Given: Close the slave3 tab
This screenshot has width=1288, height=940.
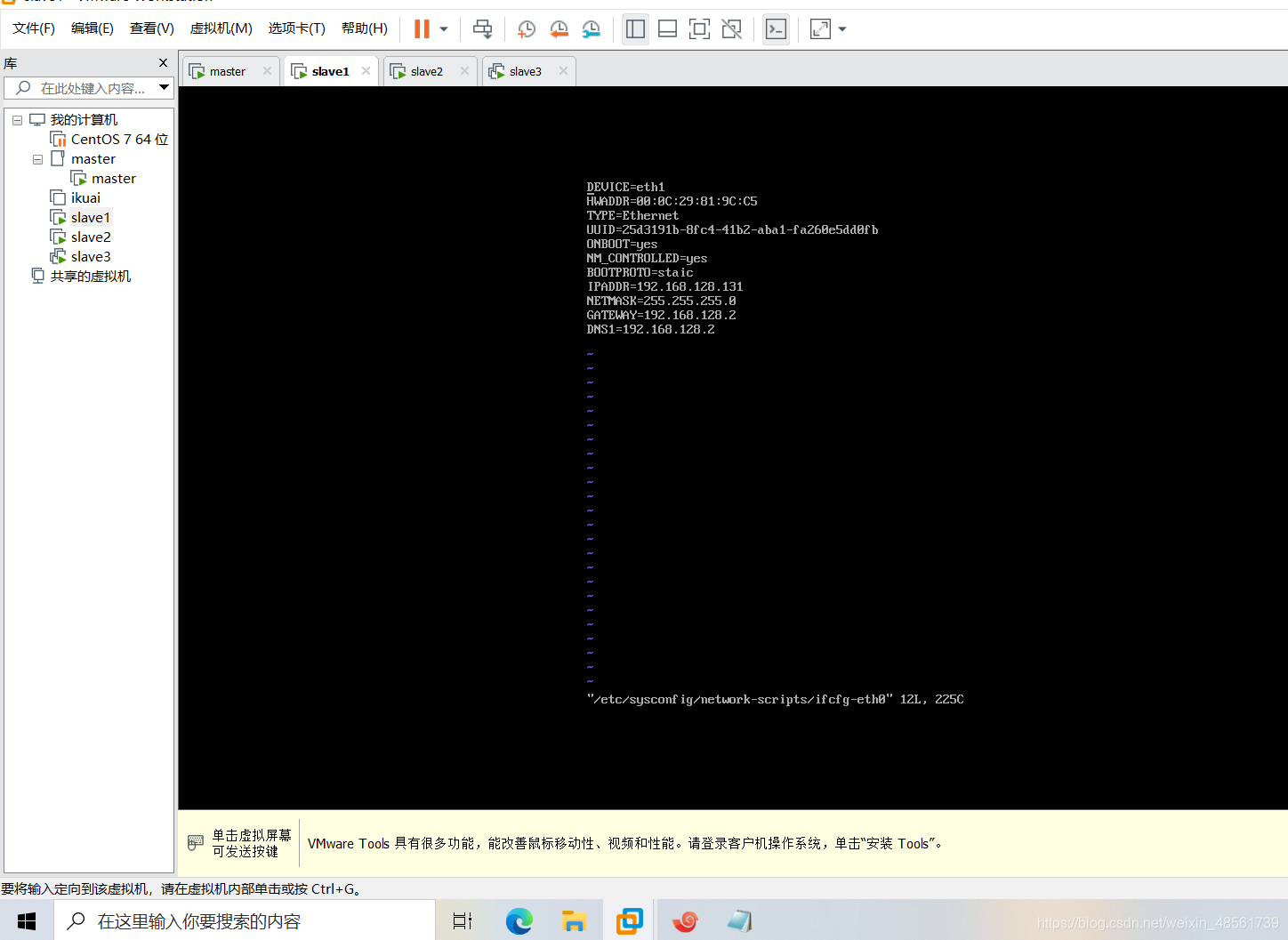Looking at the screenshot, I should 563,71.
